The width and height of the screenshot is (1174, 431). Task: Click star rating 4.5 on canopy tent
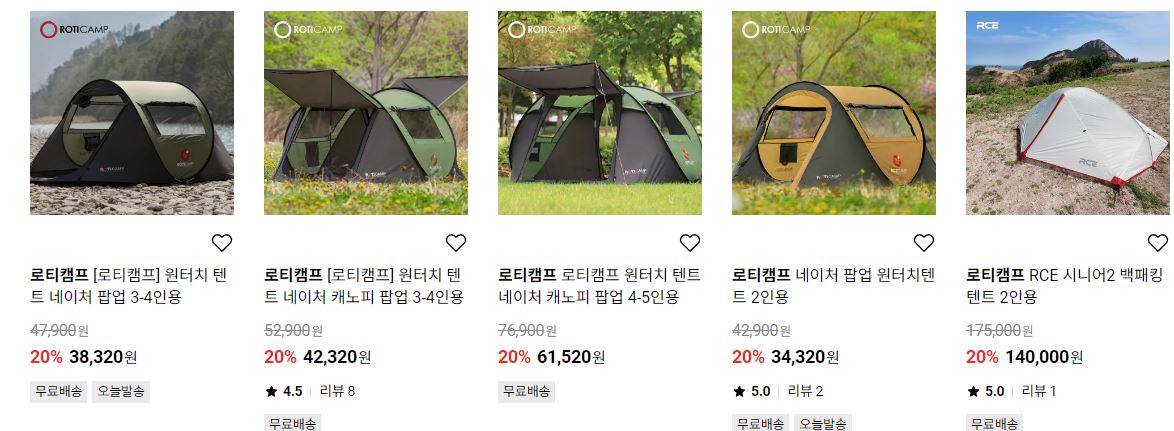(284, 391)
